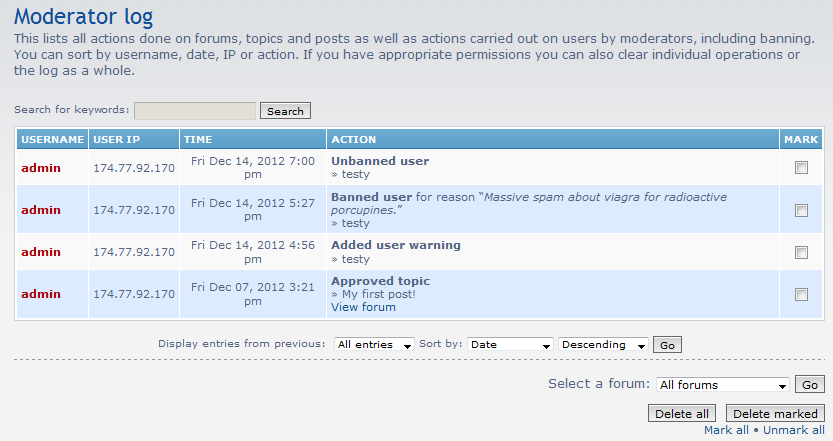Open the 'All entries' time range dropdown
The width and height of the screenshot is (833, 441).
(x=375, y=345)
